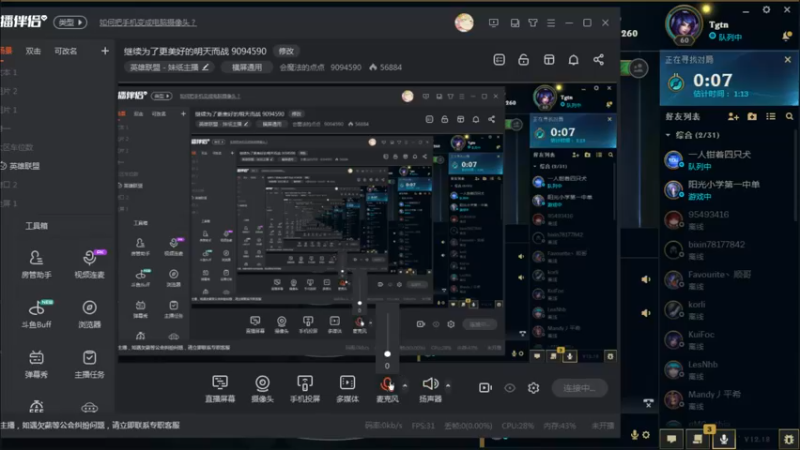
Task: Select friend korli
Action: 727,310
